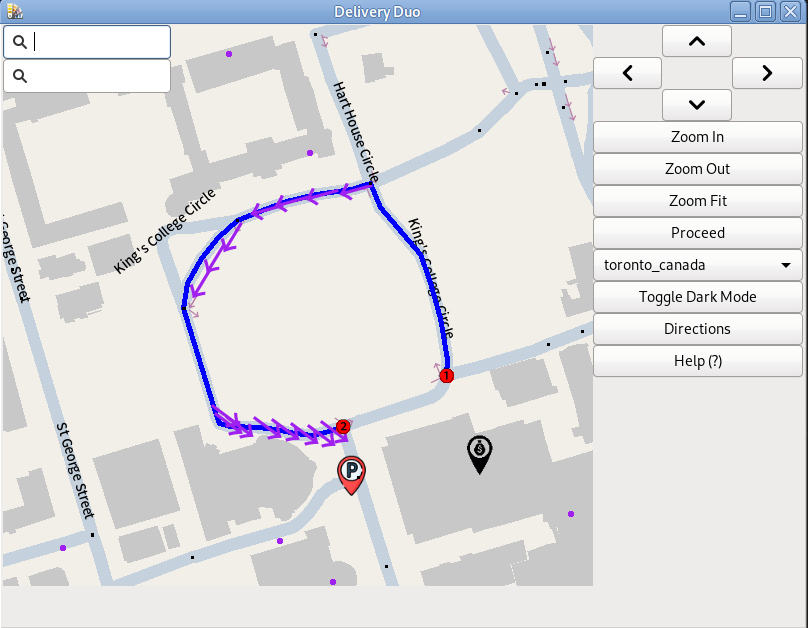Open the Directions panel
The width and height of the screenshot is (808, 628).
[697, 329]
